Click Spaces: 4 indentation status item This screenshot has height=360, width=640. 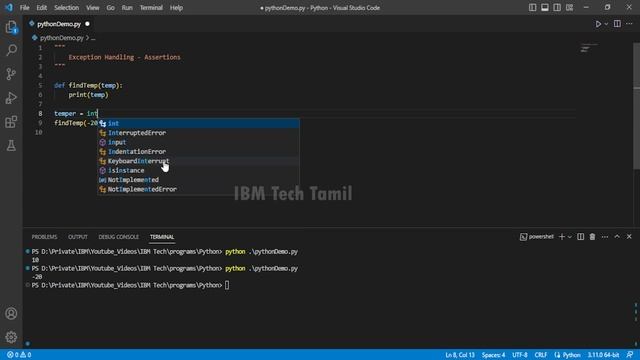pos(493,355)
